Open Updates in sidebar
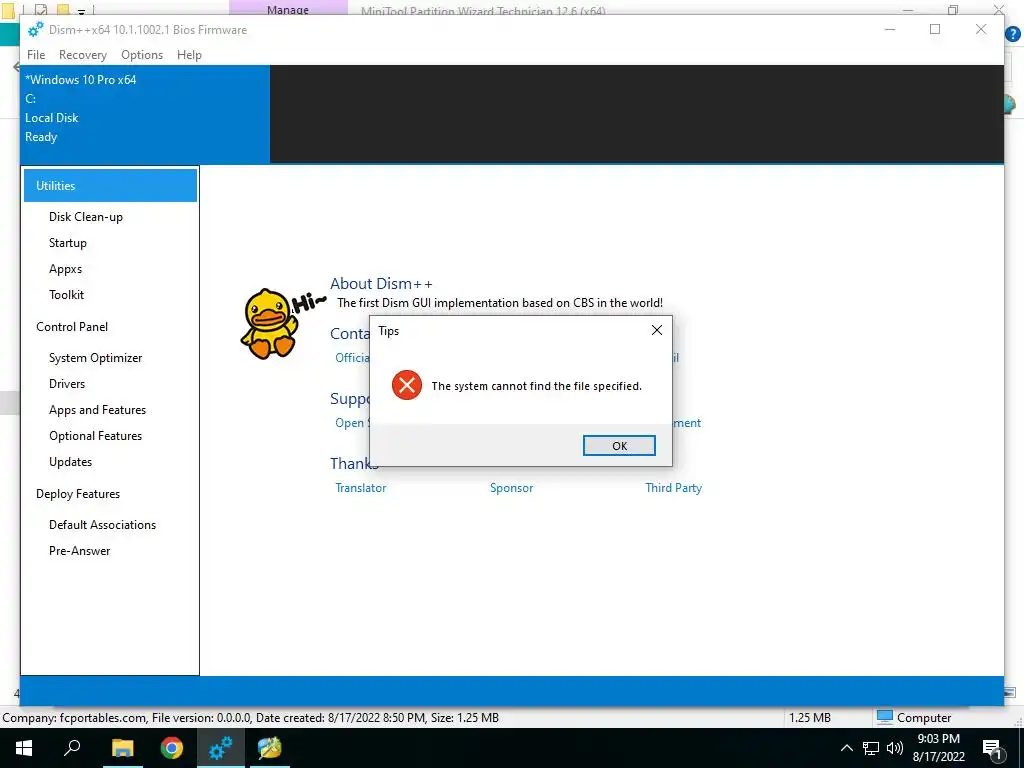 click(x=70, y=462)
